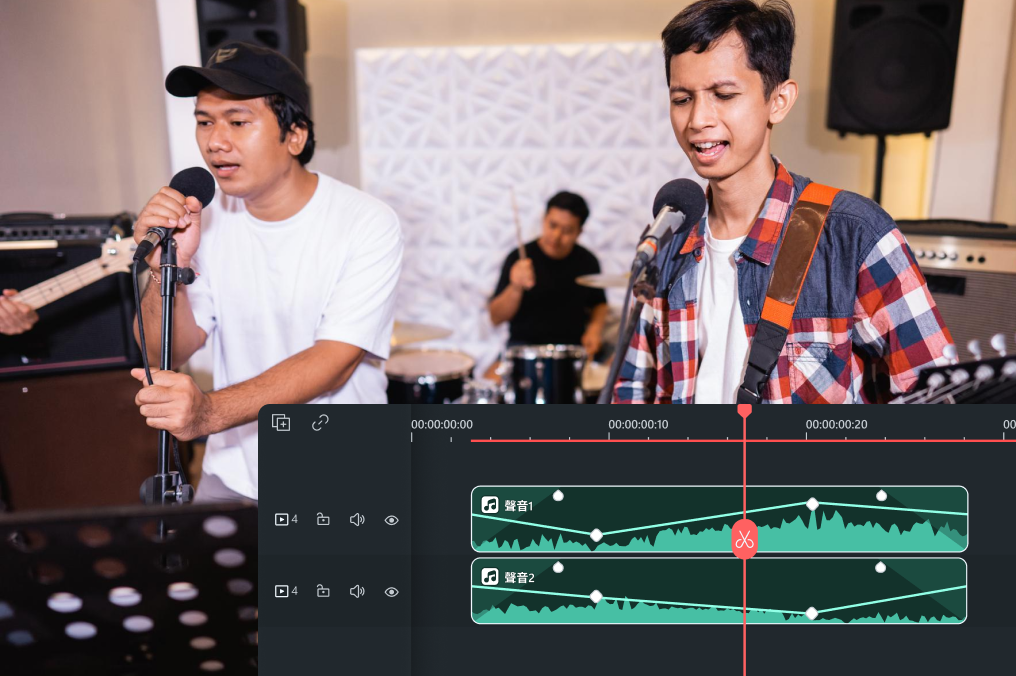The image size is (1016, 676).
Task: Select the 聲音1 audio clip
Action: (719, 519)
